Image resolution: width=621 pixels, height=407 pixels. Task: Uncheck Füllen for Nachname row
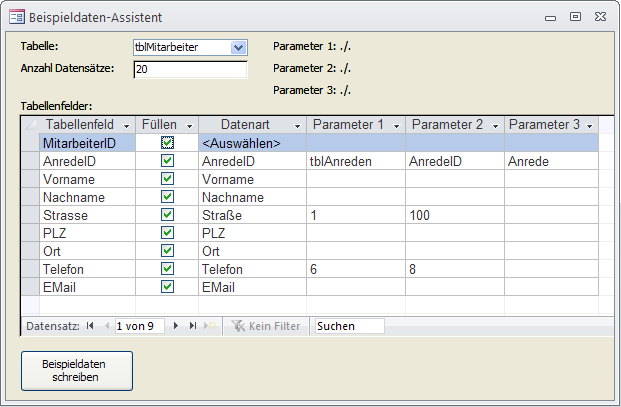coord(168,197)
